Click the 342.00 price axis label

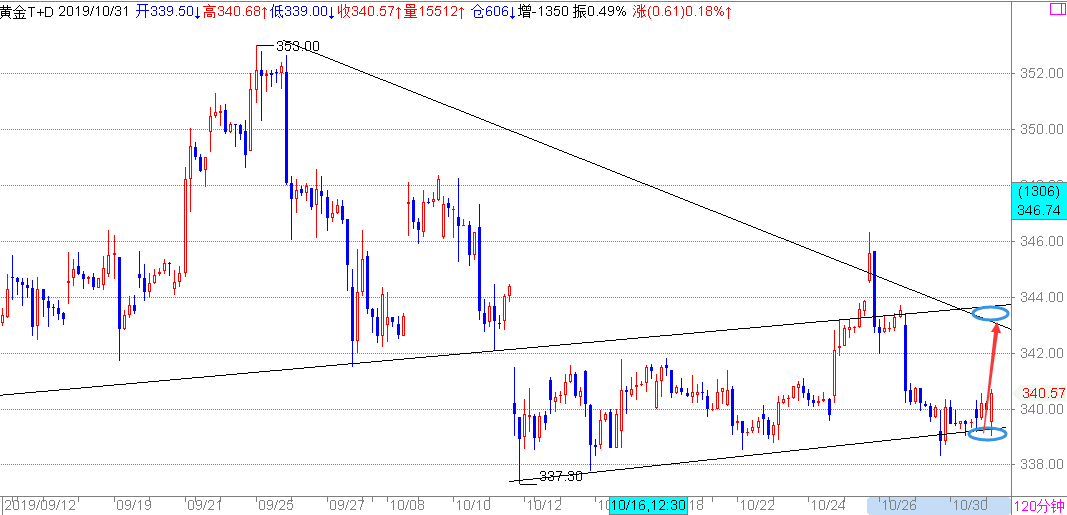click(1040, 353)
